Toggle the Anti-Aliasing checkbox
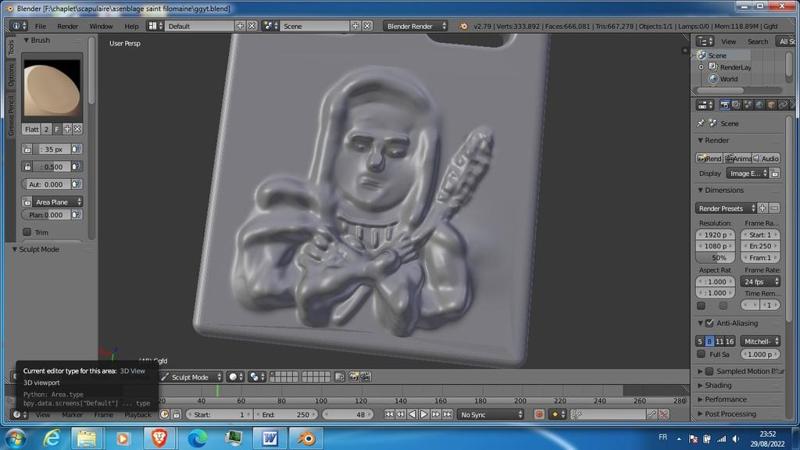This screenshot has width=800, height=450. (x=709, y=323)
